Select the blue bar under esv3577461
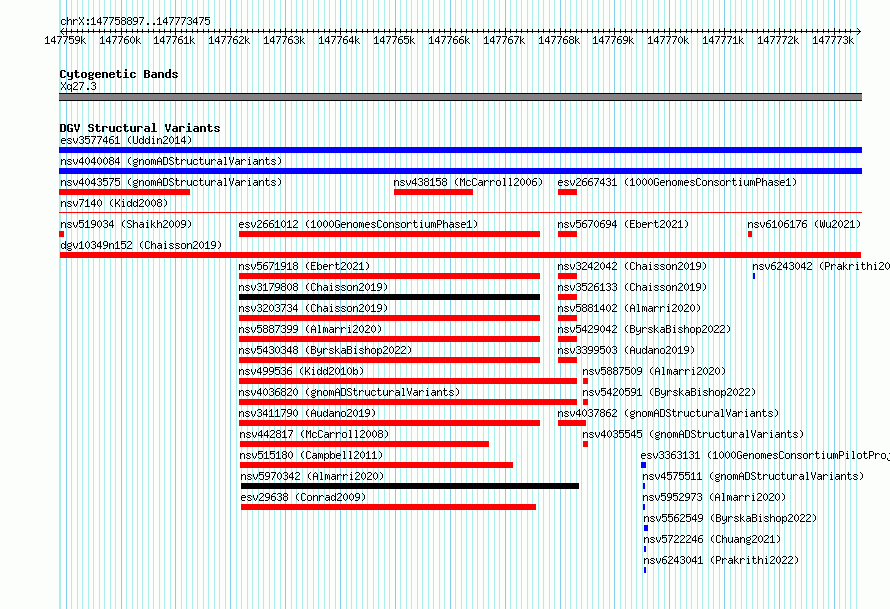The height and width of the screenshot is (609, 890). (460, 150)
